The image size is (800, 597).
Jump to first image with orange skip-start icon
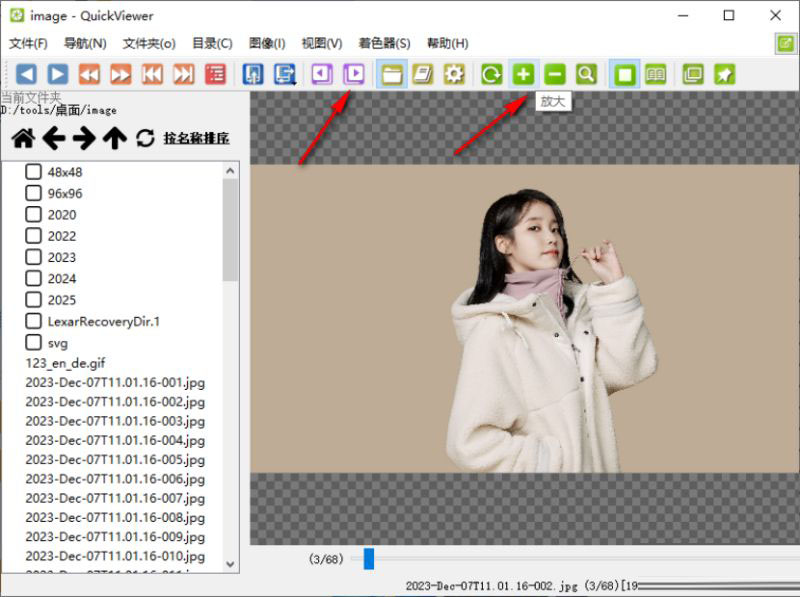click(x=152, y=74)
